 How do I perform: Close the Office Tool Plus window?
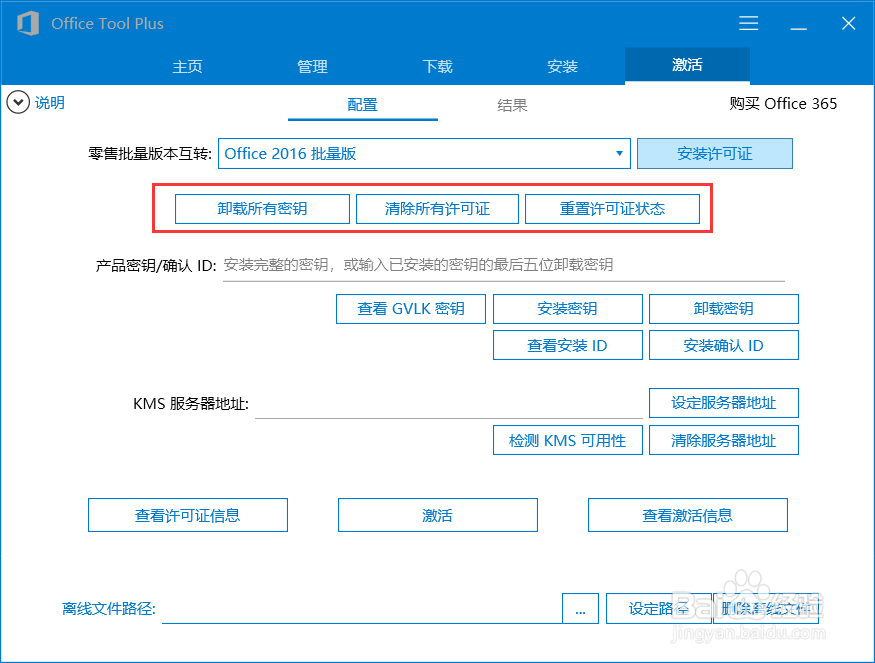click(x=848, y=23)
